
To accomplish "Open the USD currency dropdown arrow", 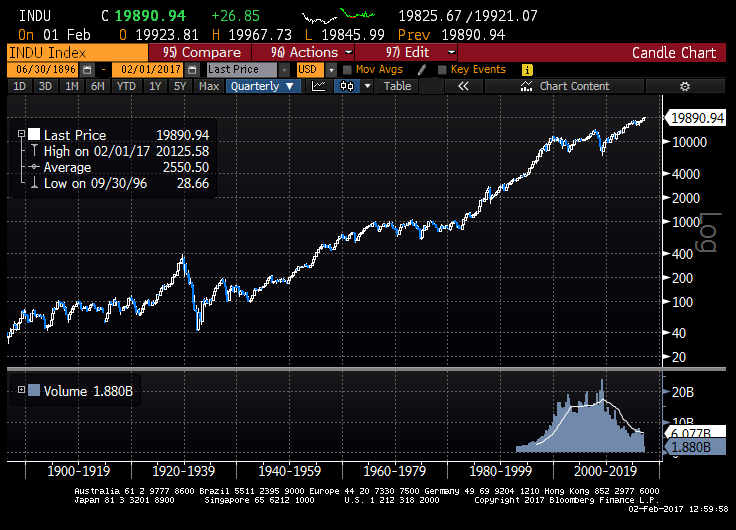I will point(331,70).
